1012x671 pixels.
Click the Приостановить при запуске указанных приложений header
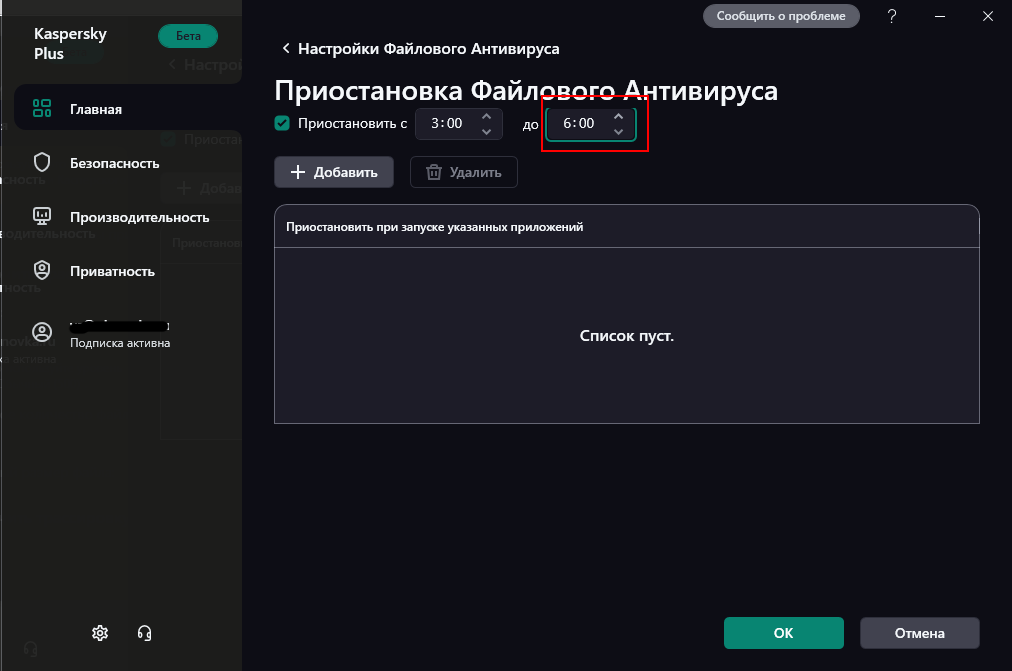coord(434,227)
